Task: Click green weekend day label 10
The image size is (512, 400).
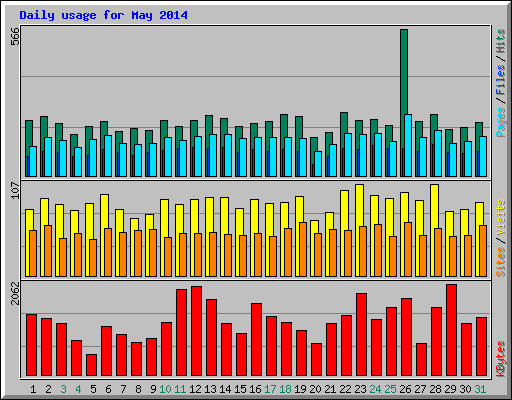Action: click(165, 389)
